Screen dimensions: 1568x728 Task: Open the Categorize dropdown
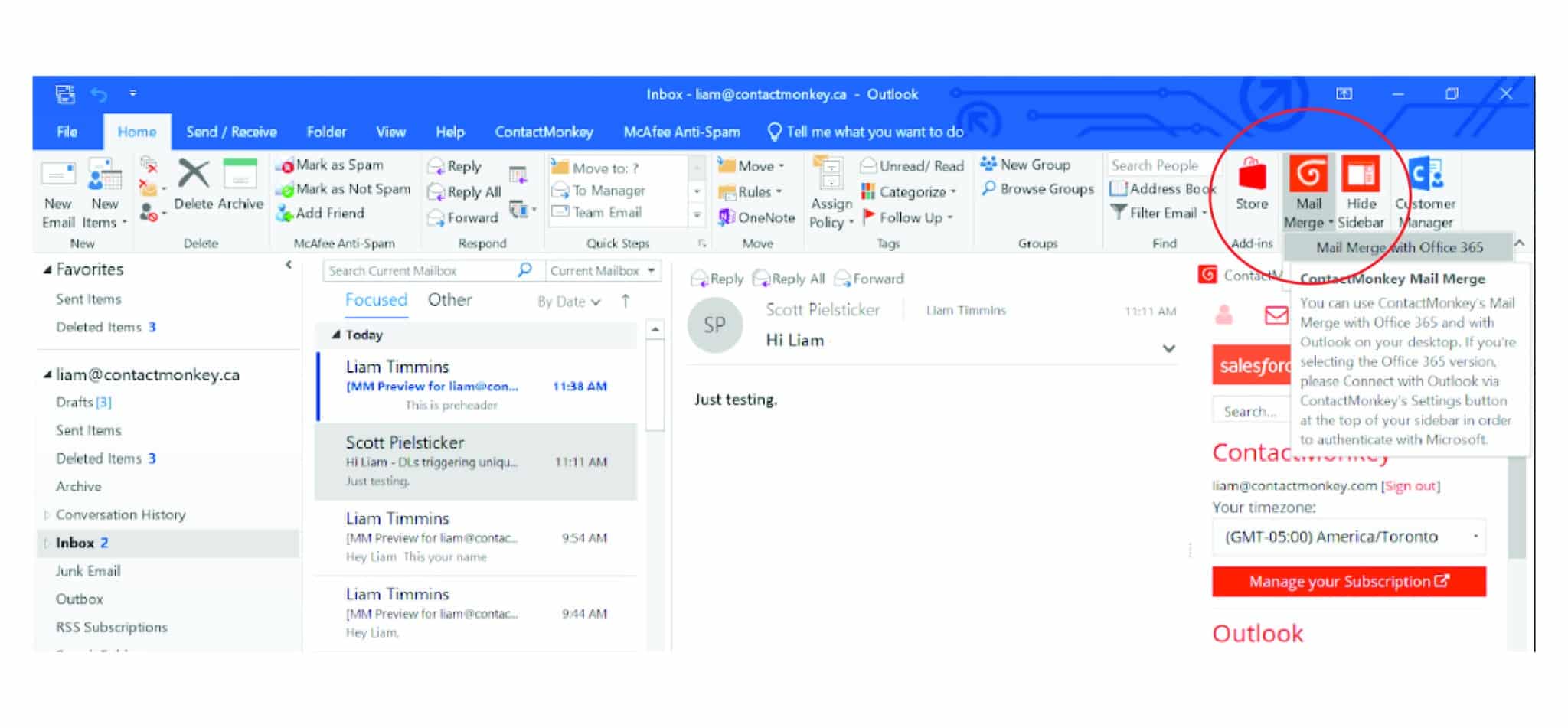click(909, 192)
